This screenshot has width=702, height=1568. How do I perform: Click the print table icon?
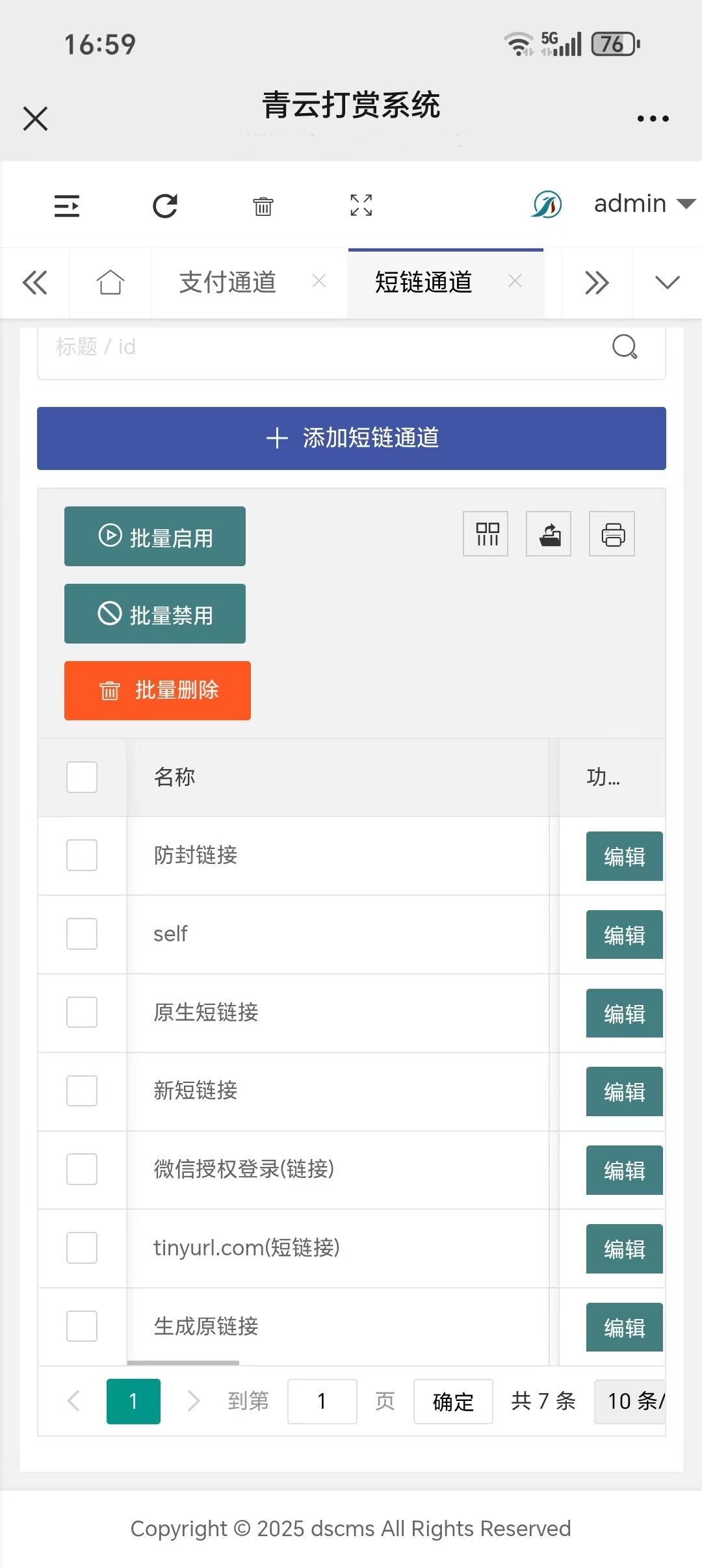click(612, 534)
